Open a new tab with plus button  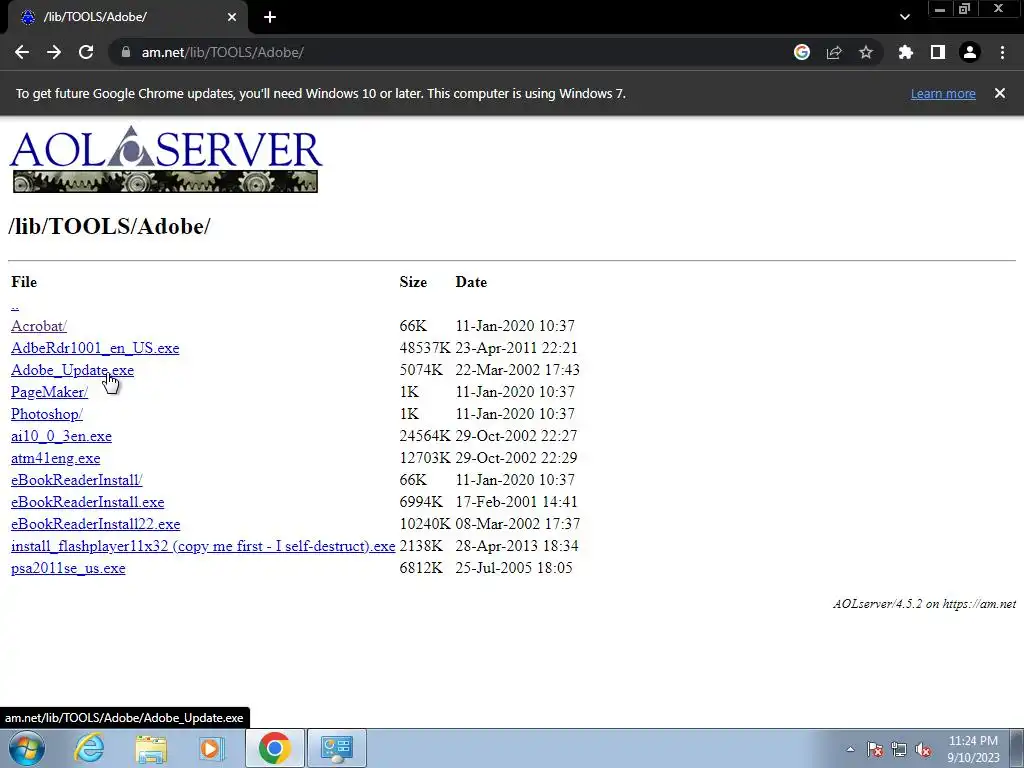point(270,17)
